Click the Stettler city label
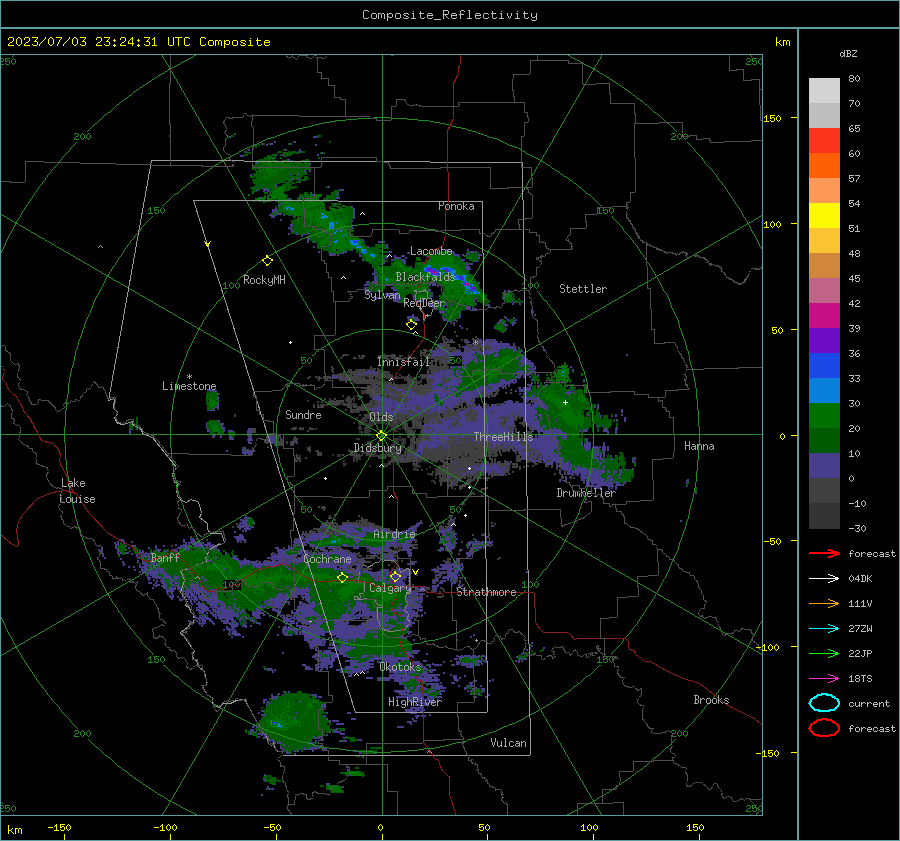This screenshot has width=900, height=841. tap(583, 289)
